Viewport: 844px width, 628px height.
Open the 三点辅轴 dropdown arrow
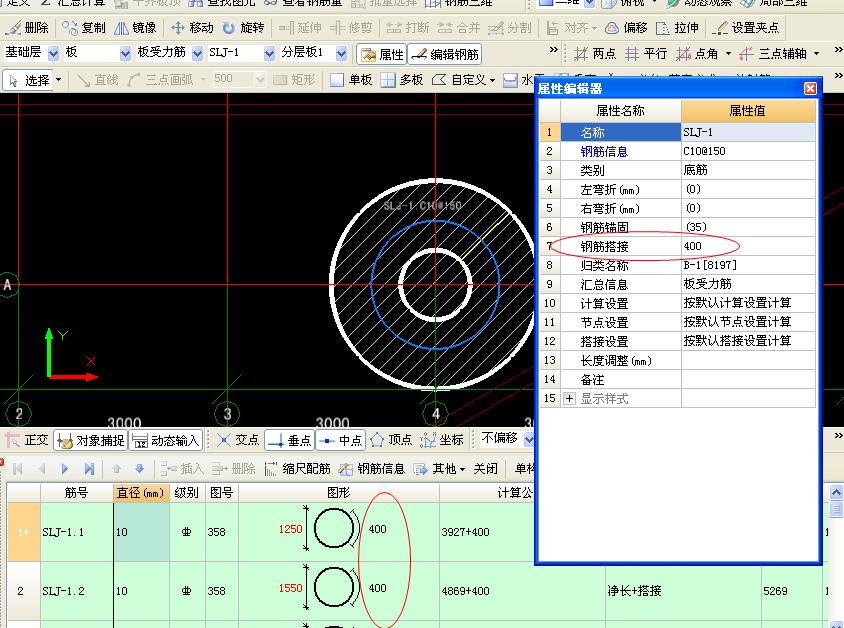tap(817, 54)
